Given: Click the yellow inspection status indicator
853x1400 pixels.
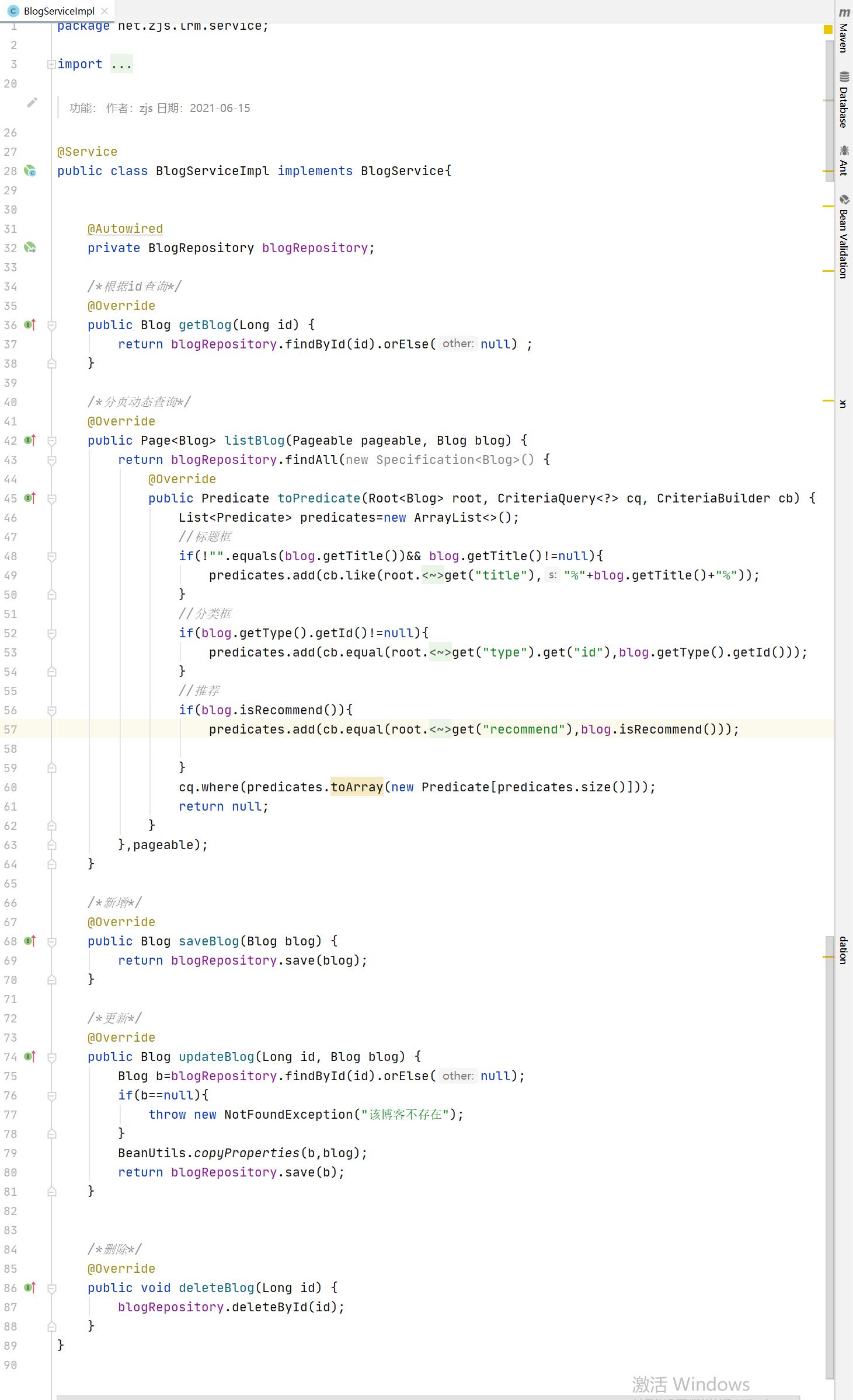Looking at the screenshot, I should (x=828, y=29).
